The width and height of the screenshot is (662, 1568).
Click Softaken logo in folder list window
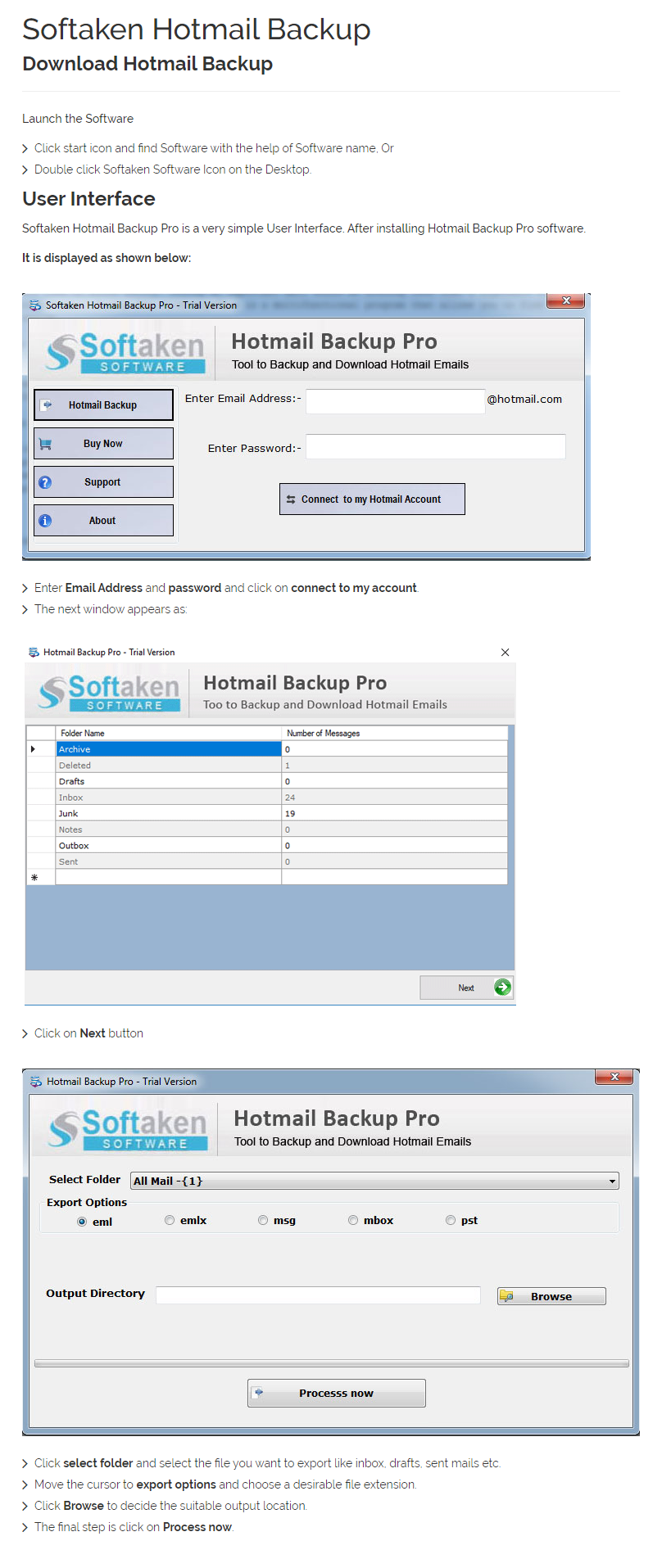(x=109, y=693)
